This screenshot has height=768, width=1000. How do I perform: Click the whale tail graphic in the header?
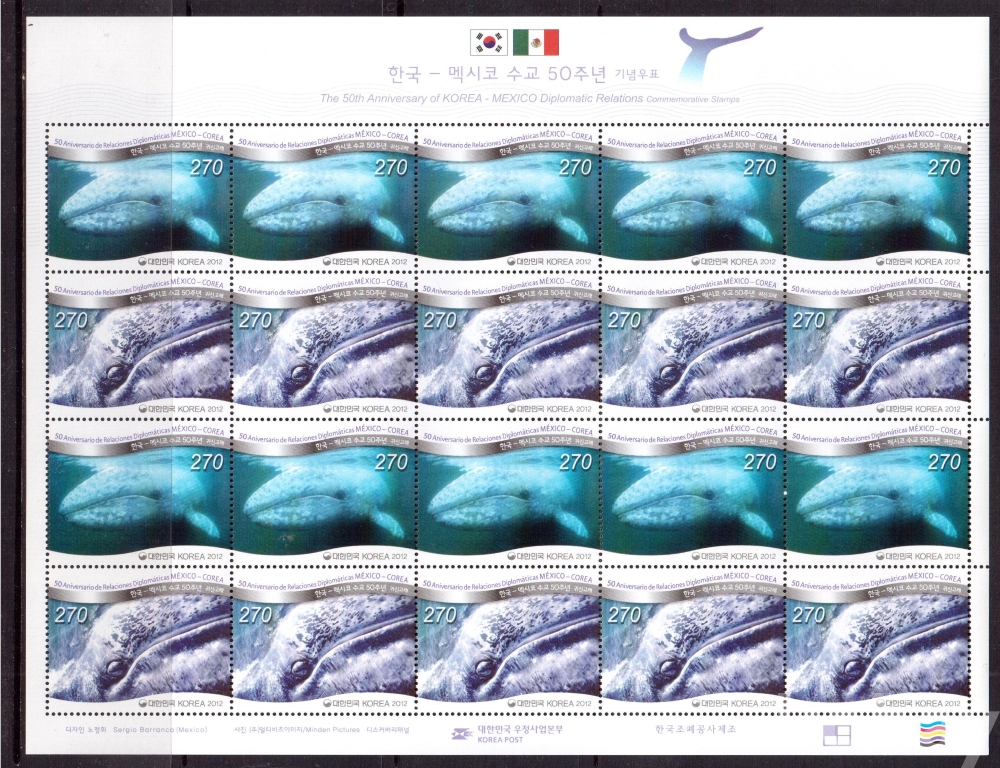point(722,55)
